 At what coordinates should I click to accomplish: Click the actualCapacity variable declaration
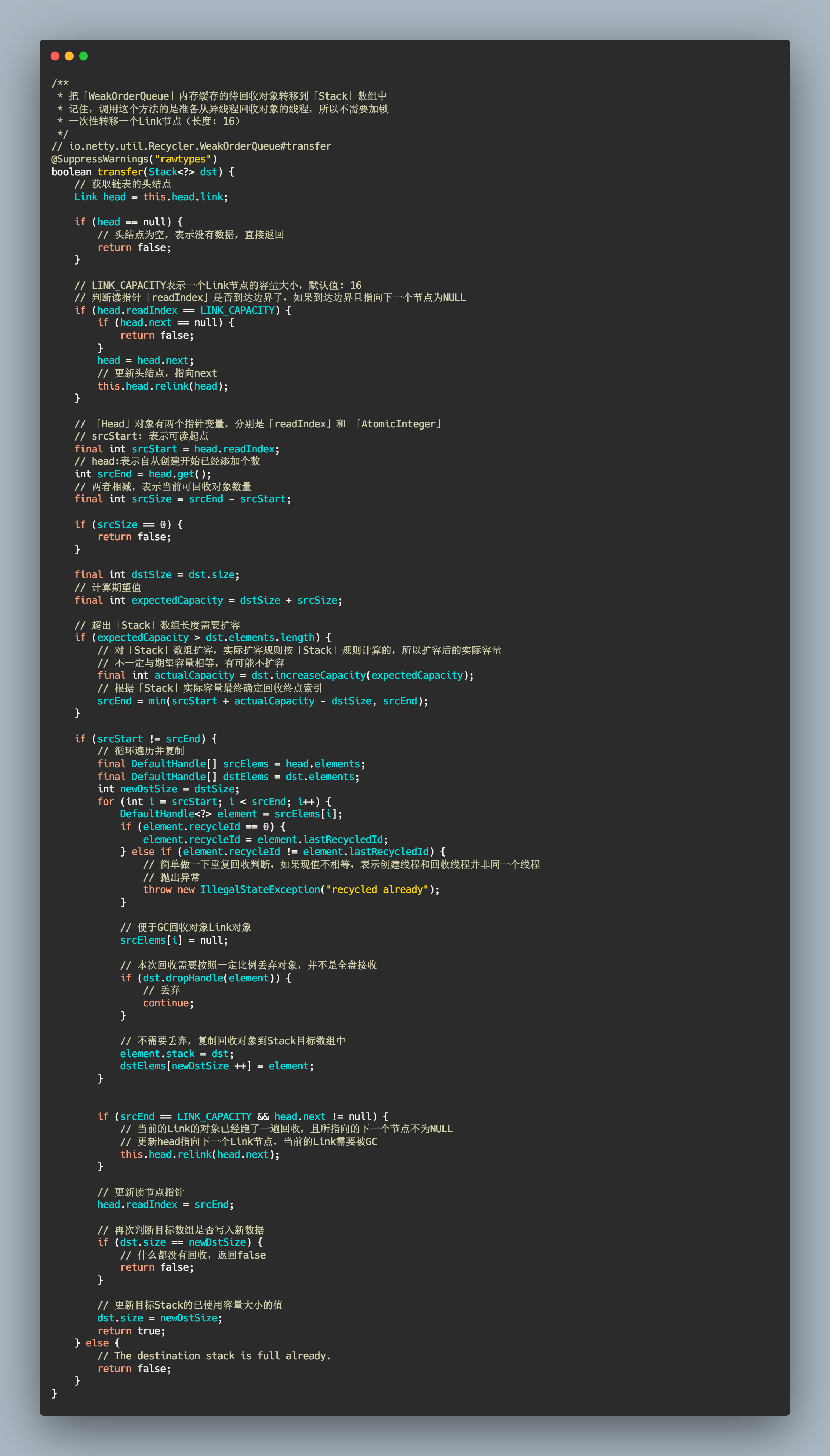tap(194, 675)
